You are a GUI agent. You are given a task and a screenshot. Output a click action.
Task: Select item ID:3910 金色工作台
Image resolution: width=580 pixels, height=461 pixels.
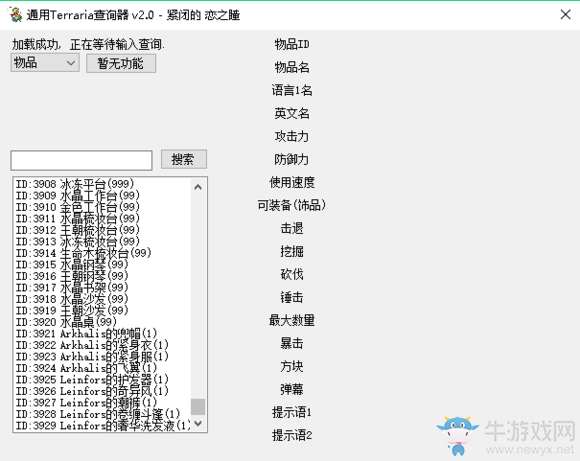pos(78,206)
